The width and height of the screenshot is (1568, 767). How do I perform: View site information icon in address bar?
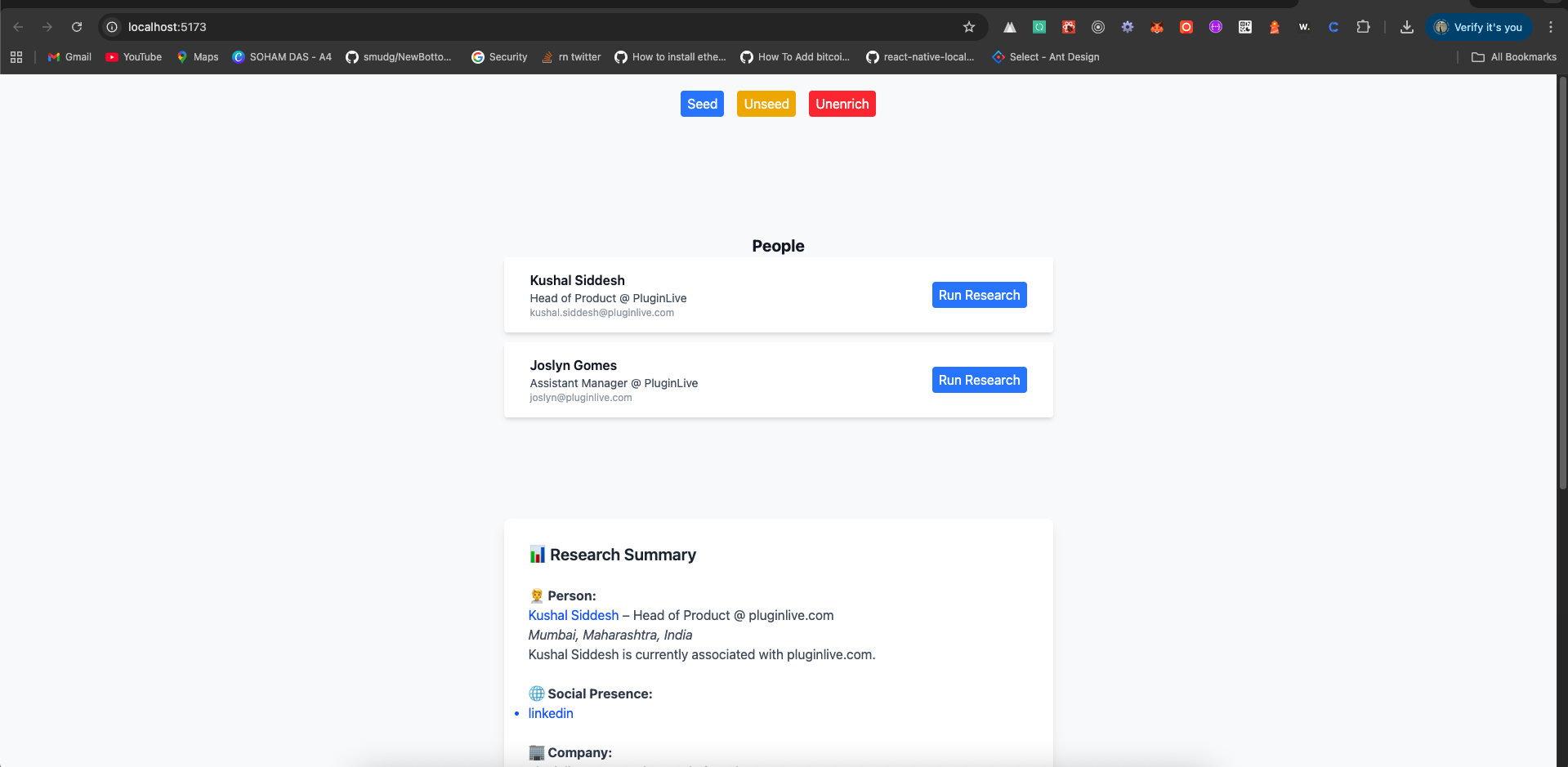click(112, 27)
